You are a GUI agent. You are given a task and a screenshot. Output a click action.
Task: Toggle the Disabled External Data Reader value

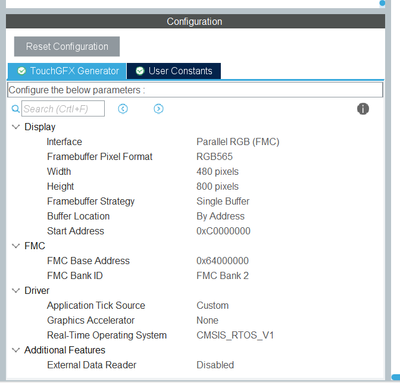pyautogui.click(x=215, y=365)
